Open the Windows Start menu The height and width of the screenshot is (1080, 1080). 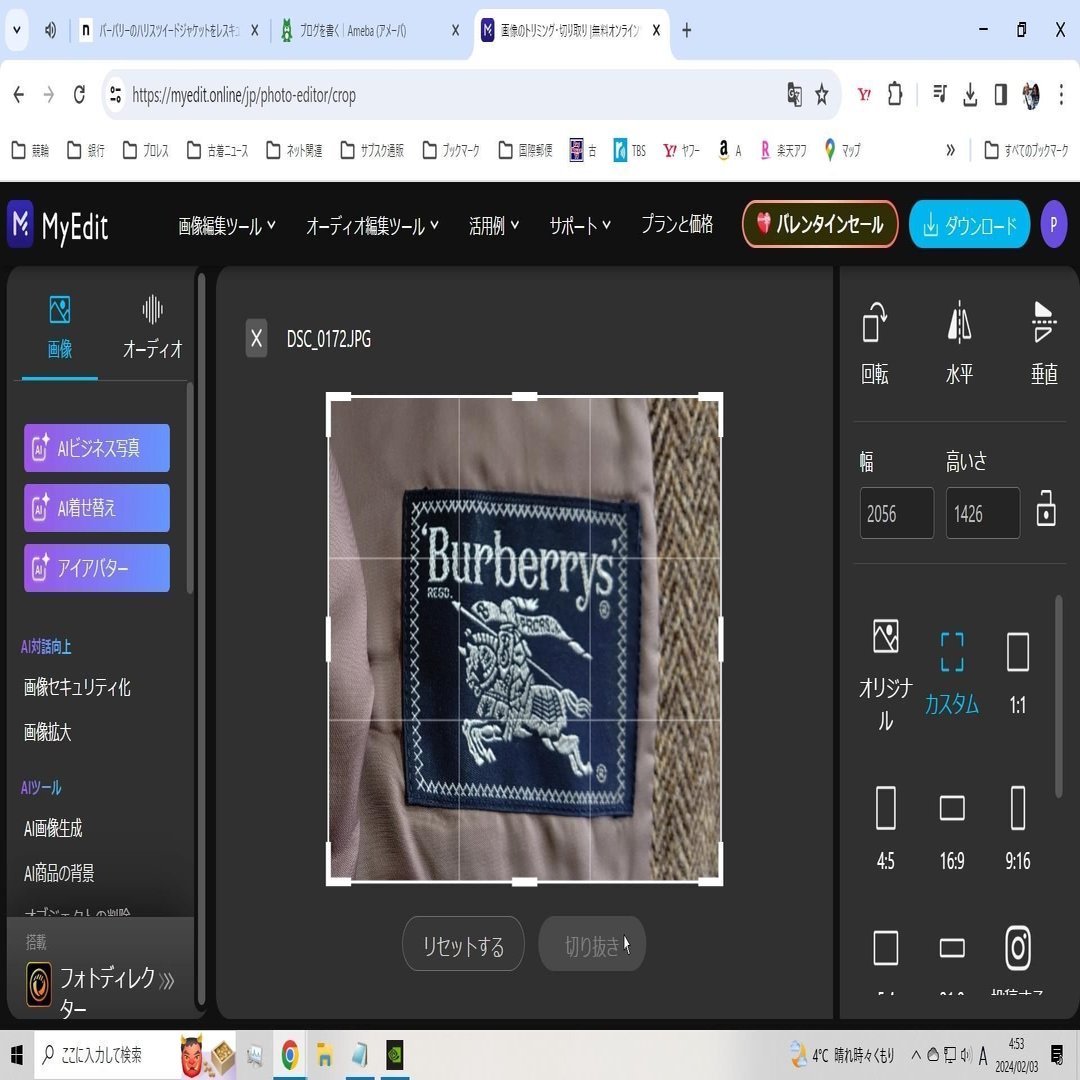click(x=17, y=1055)
